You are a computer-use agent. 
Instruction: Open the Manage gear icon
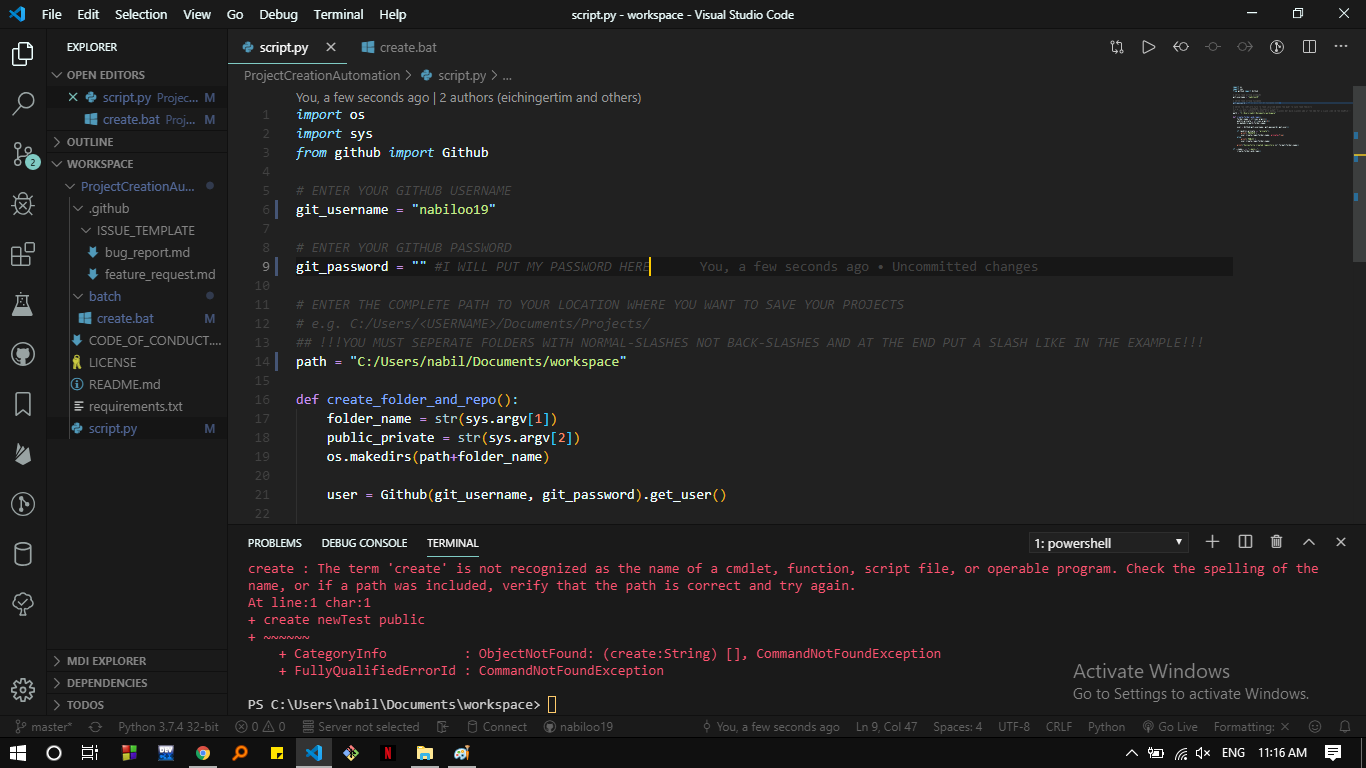pos(23,690)
